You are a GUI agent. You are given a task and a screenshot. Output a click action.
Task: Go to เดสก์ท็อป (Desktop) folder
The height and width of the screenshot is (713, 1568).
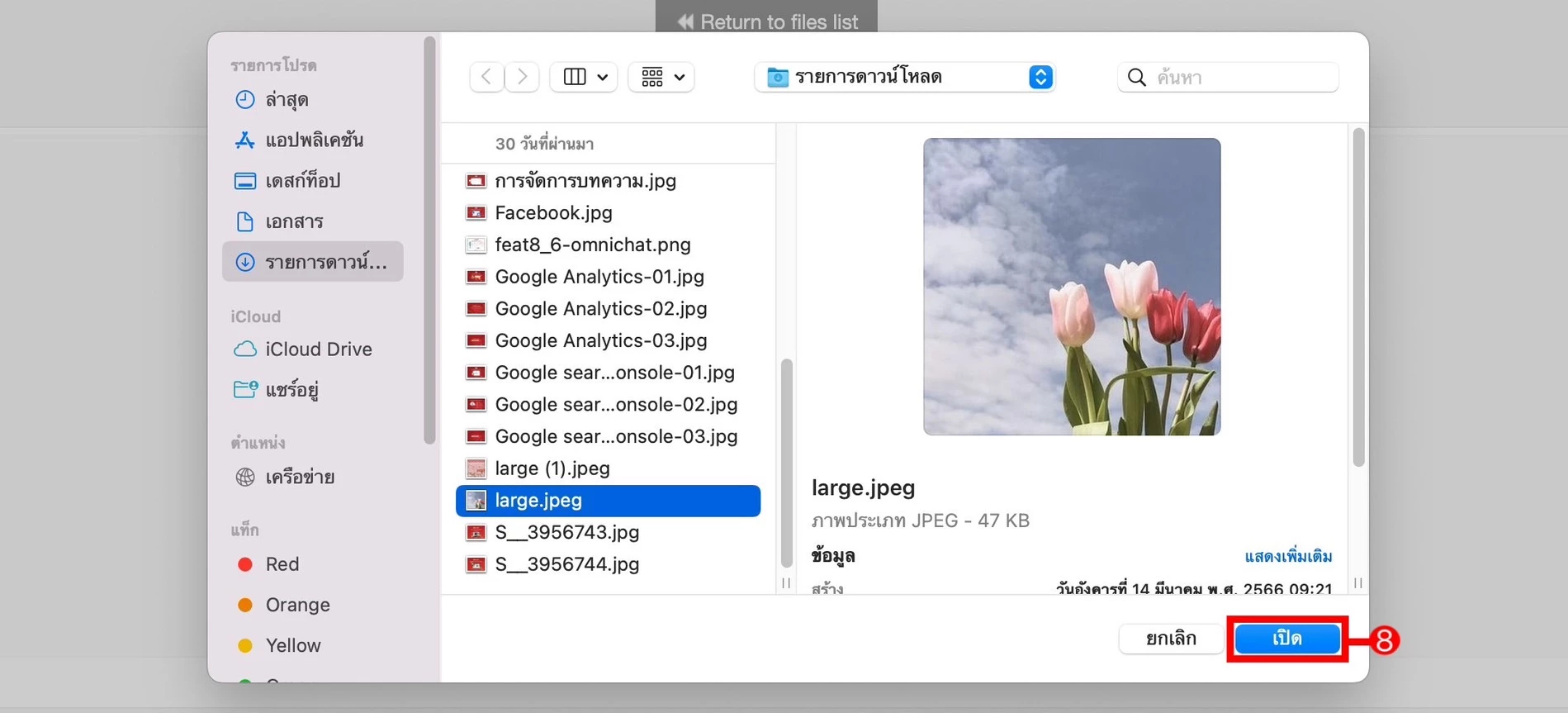(302, 181)
